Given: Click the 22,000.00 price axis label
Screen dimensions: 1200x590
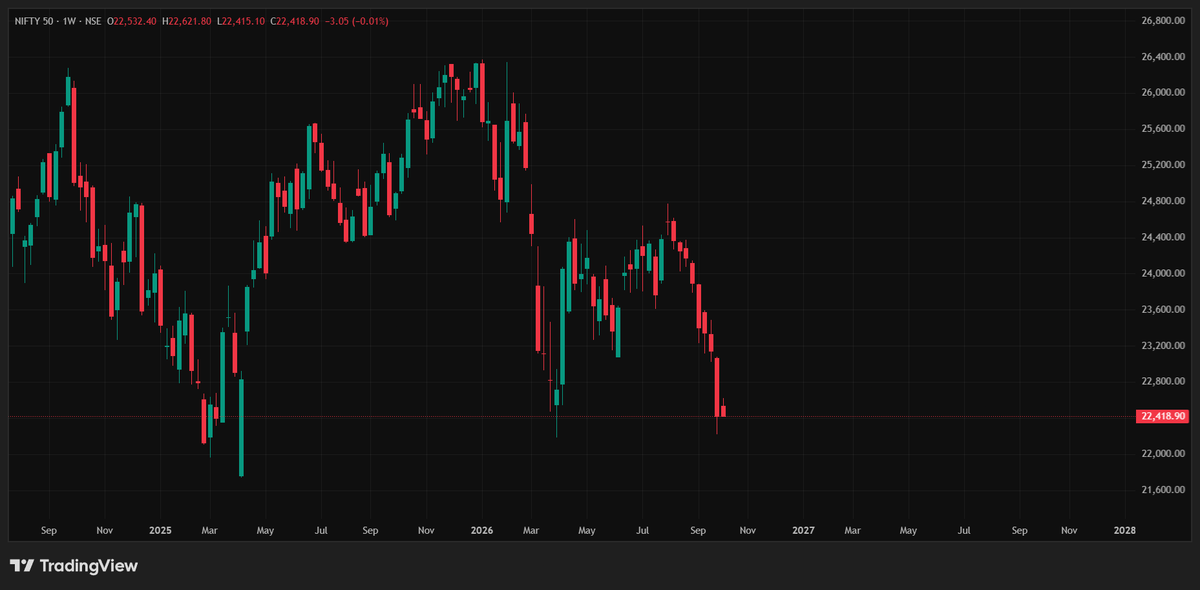Looking at the screenshot, I should 1163,453.
